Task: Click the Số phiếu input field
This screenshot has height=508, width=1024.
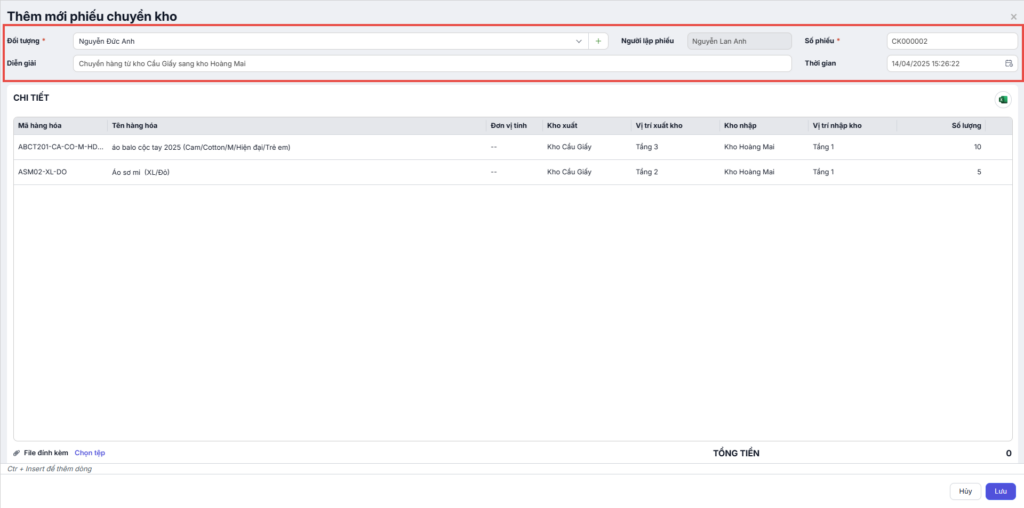Action: (951, 41)
